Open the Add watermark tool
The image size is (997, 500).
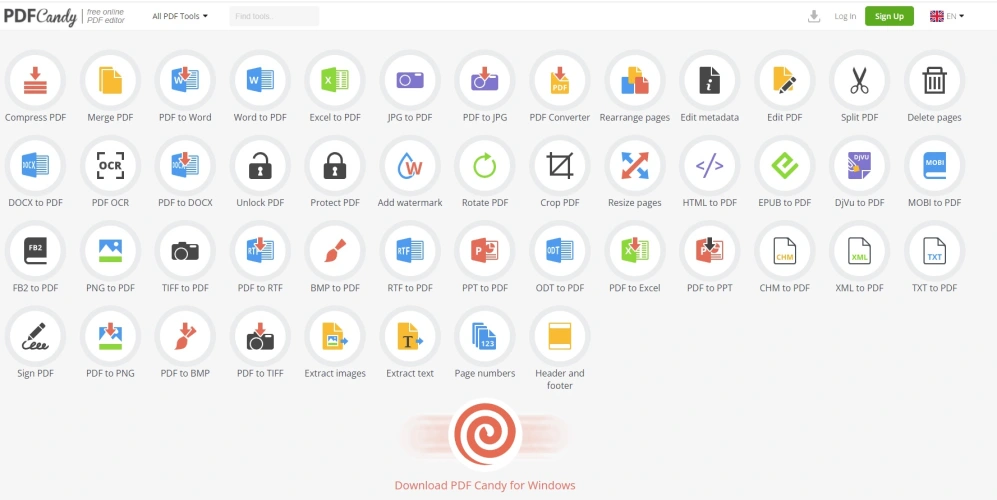[x=410, y=165]
